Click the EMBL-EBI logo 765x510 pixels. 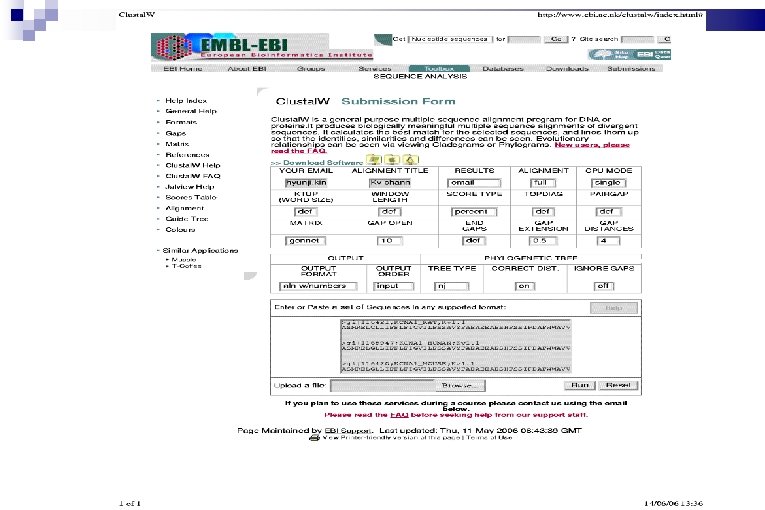click(262, 47)
